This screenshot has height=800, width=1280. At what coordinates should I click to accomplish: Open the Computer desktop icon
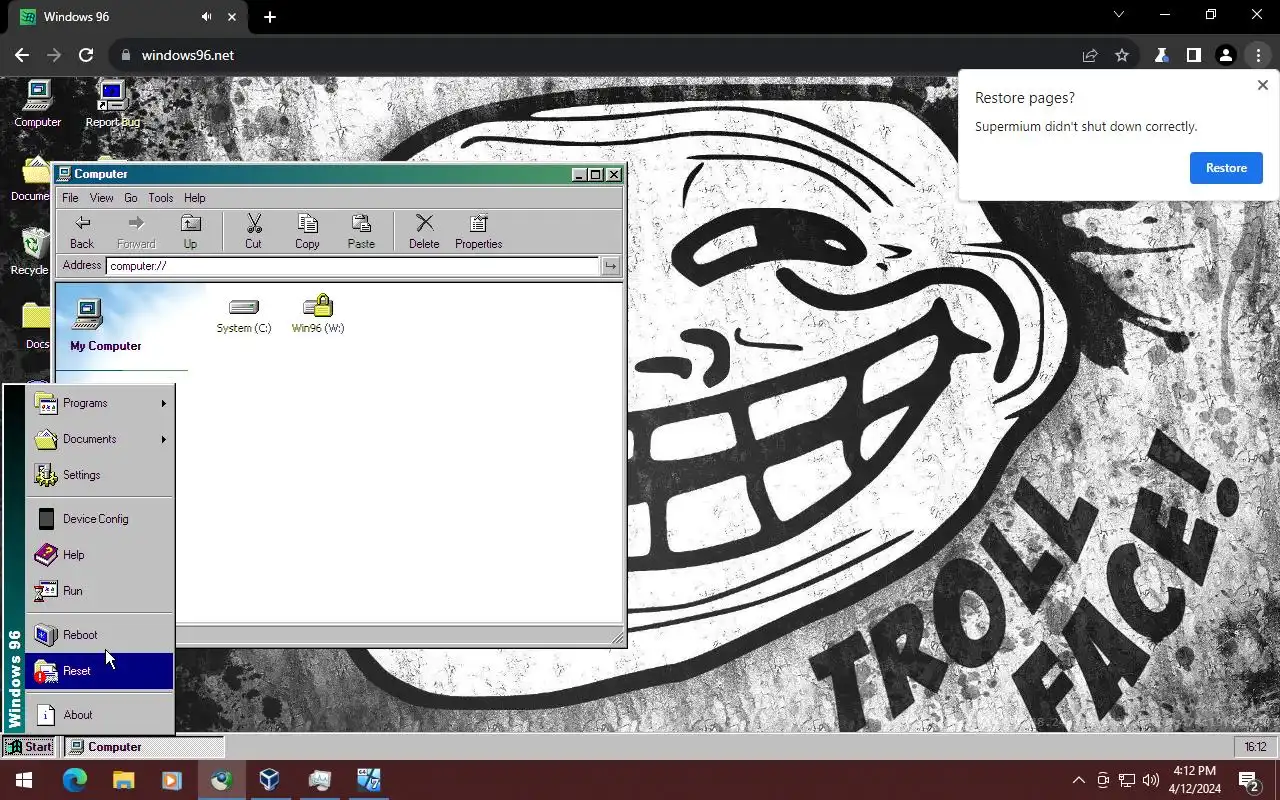38,104
